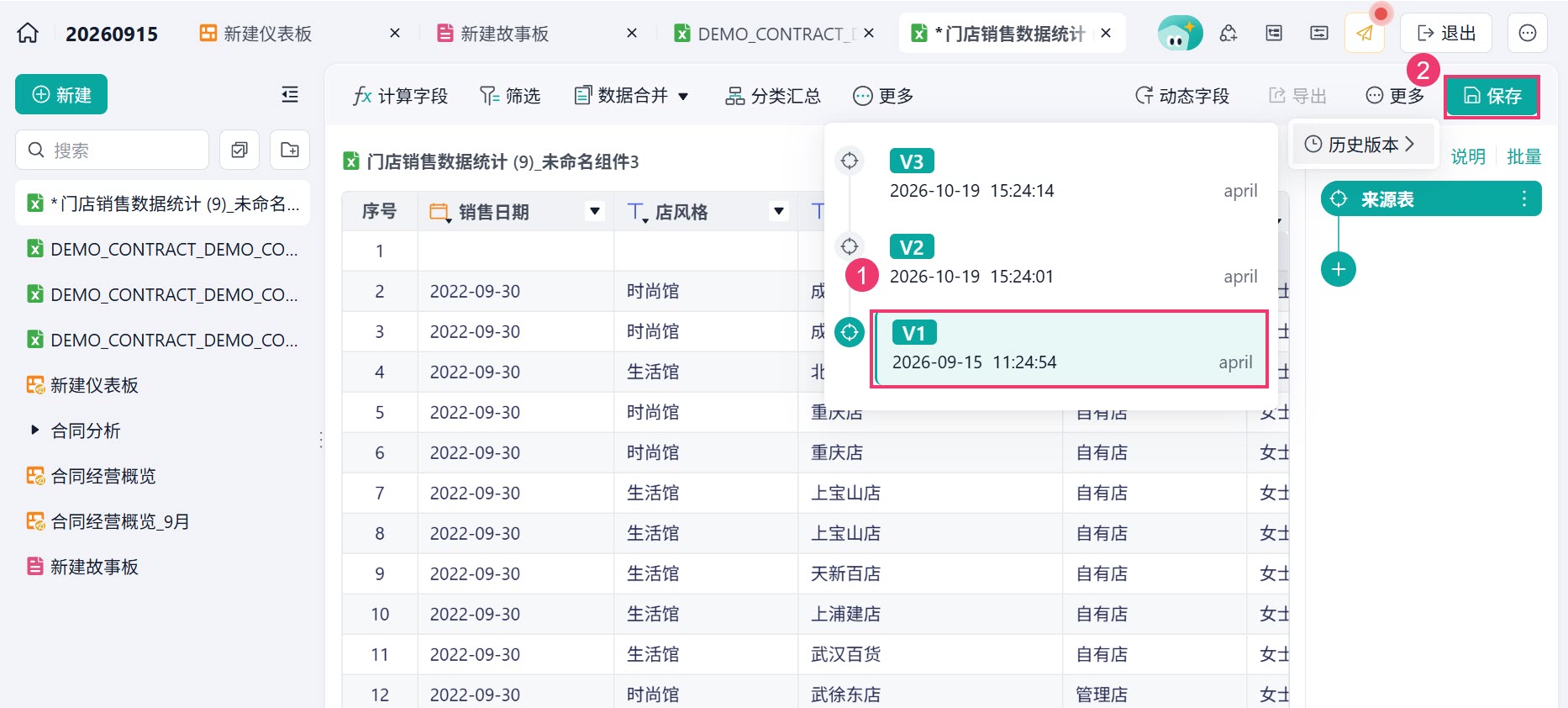Open the 分类汇总 tool

(x=773, y=96)
